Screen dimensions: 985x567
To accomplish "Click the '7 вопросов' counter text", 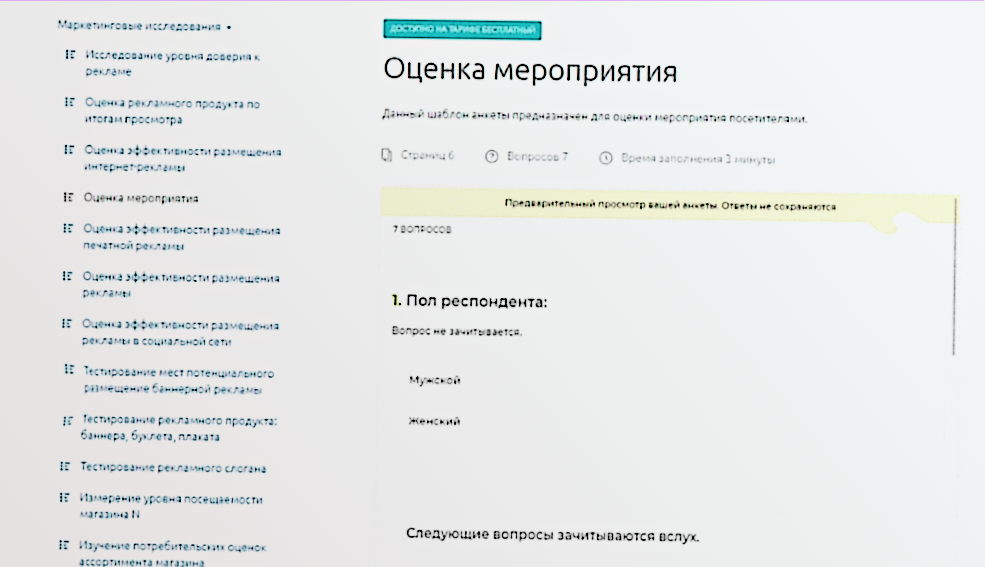I will pyautogui.click(x=422, y=229).
